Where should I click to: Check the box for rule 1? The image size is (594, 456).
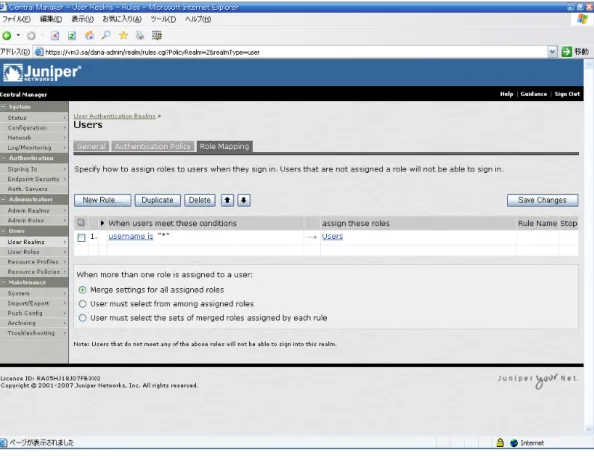[x=81, y=237]
